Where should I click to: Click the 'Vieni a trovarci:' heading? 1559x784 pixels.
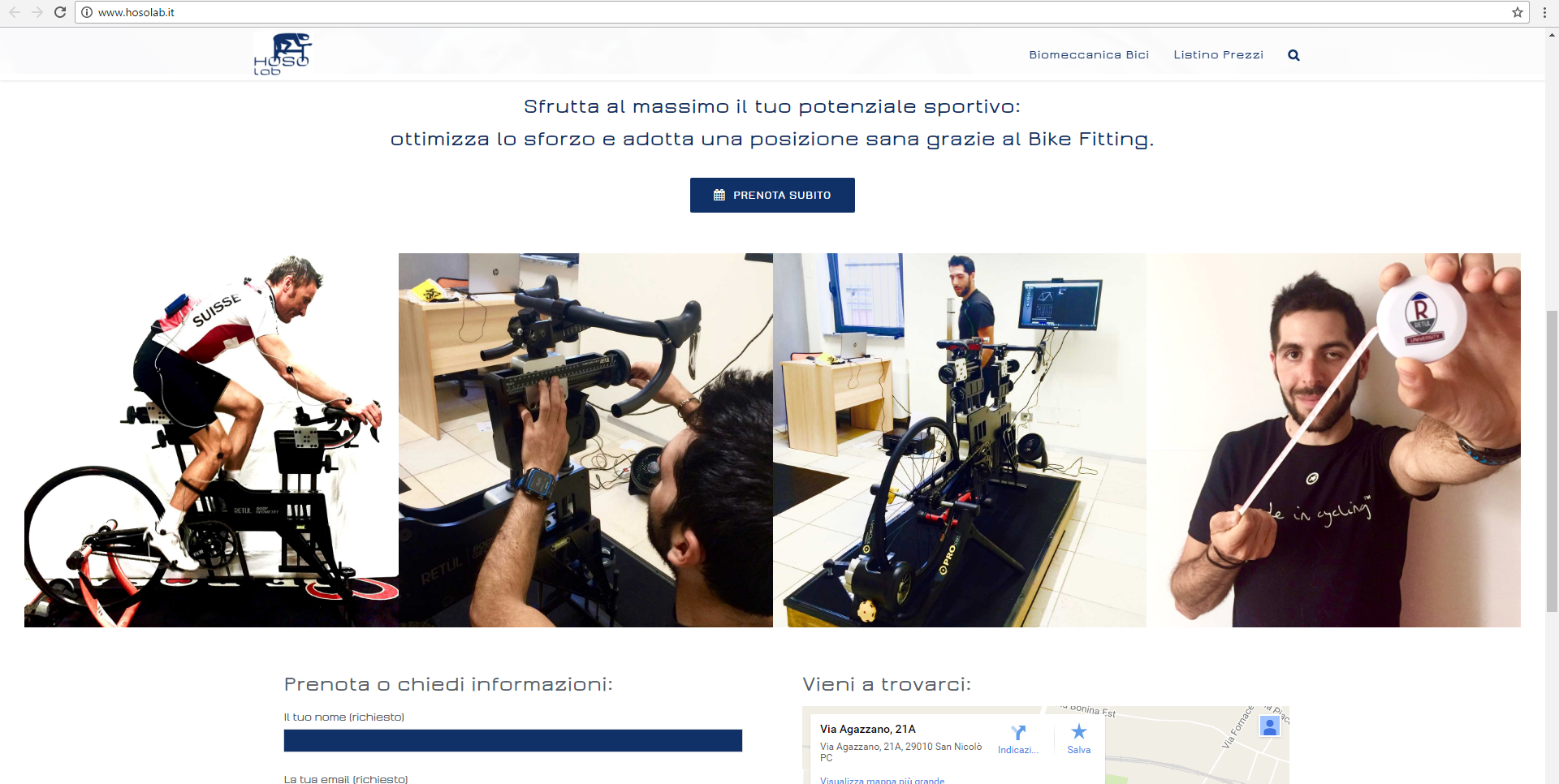click(887, 684)
